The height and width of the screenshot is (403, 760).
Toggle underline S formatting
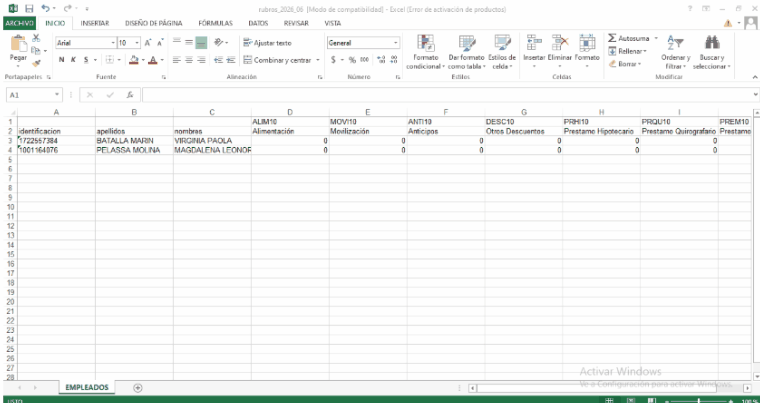tap(84, 60)
